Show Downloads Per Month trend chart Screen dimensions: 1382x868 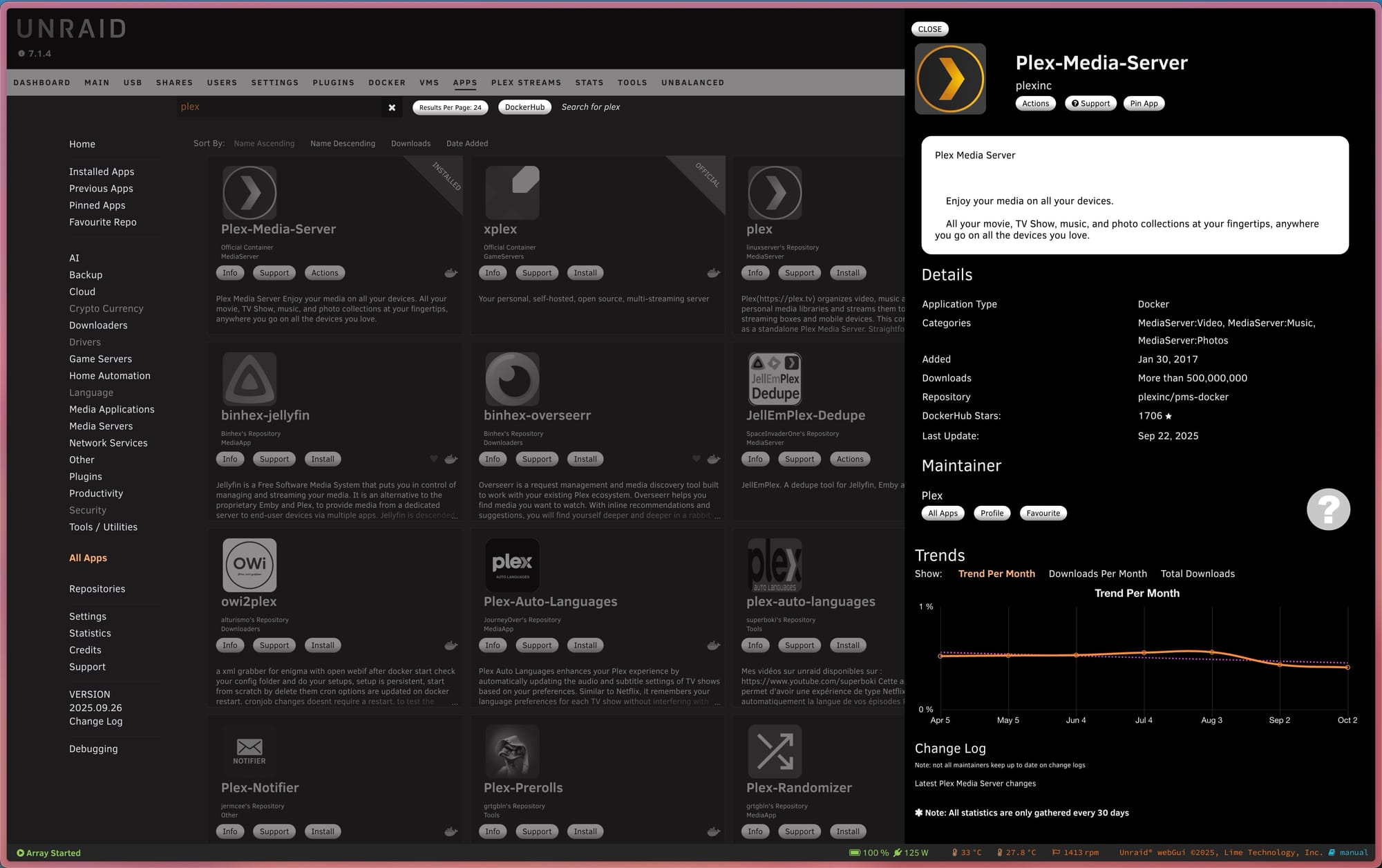pyautogui.click(x=1097, y=574)
